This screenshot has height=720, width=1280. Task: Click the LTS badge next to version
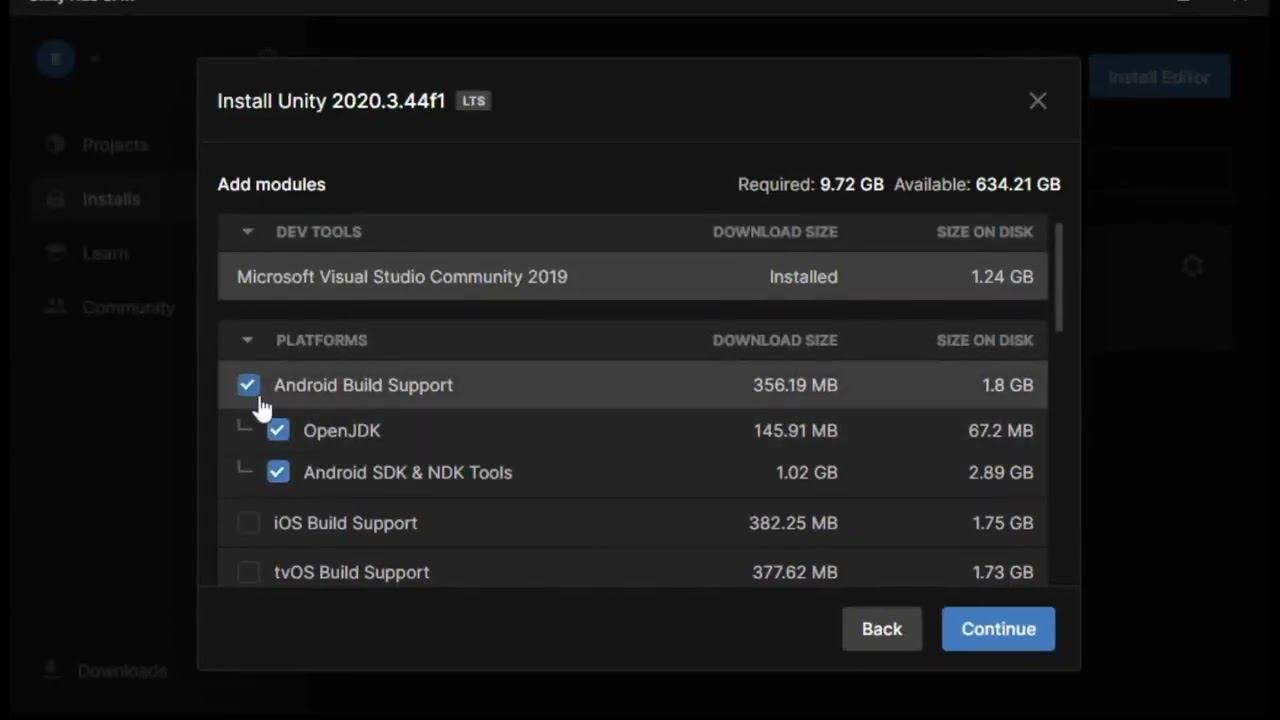point(474,101)
